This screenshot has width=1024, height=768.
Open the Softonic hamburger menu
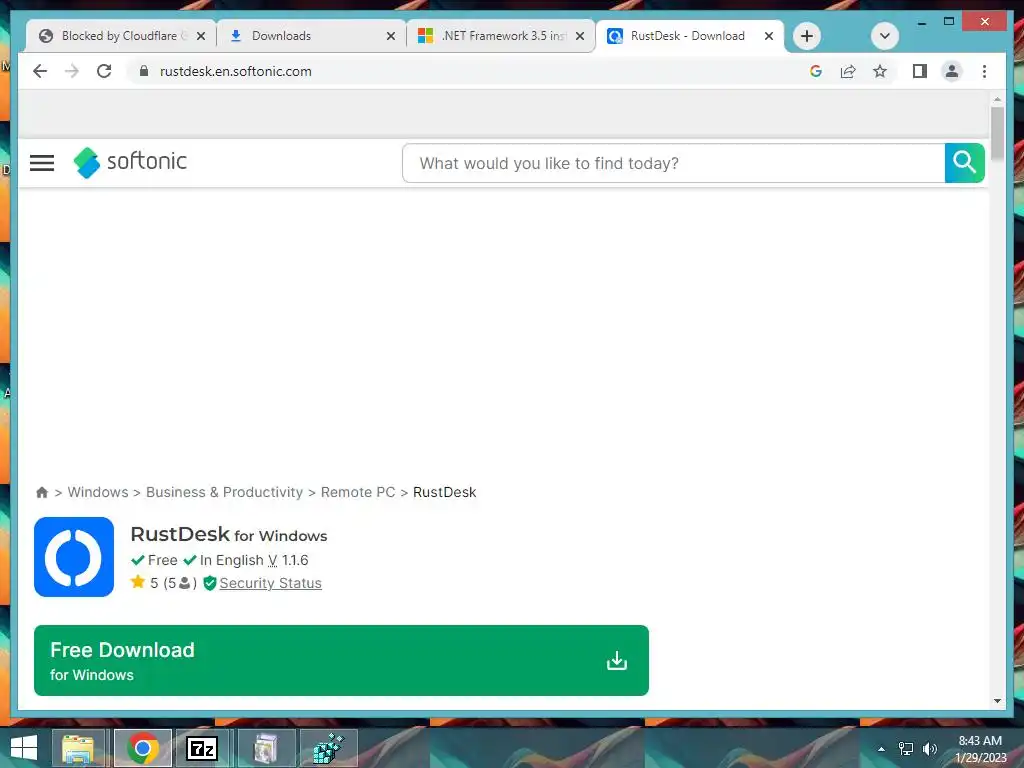click(42, 163)
